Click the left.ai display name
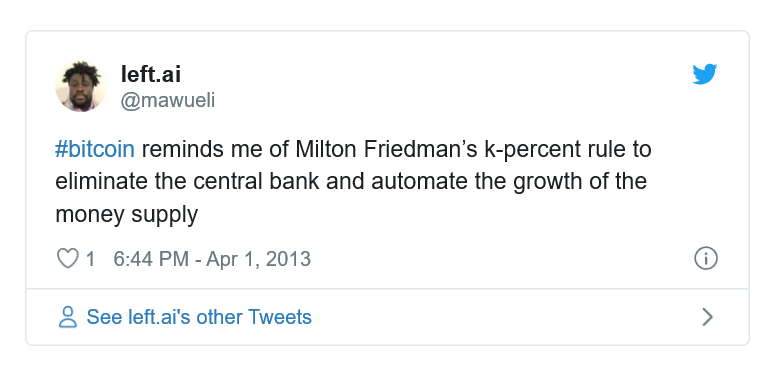774x379 pixels. click(x=151, y=74)
